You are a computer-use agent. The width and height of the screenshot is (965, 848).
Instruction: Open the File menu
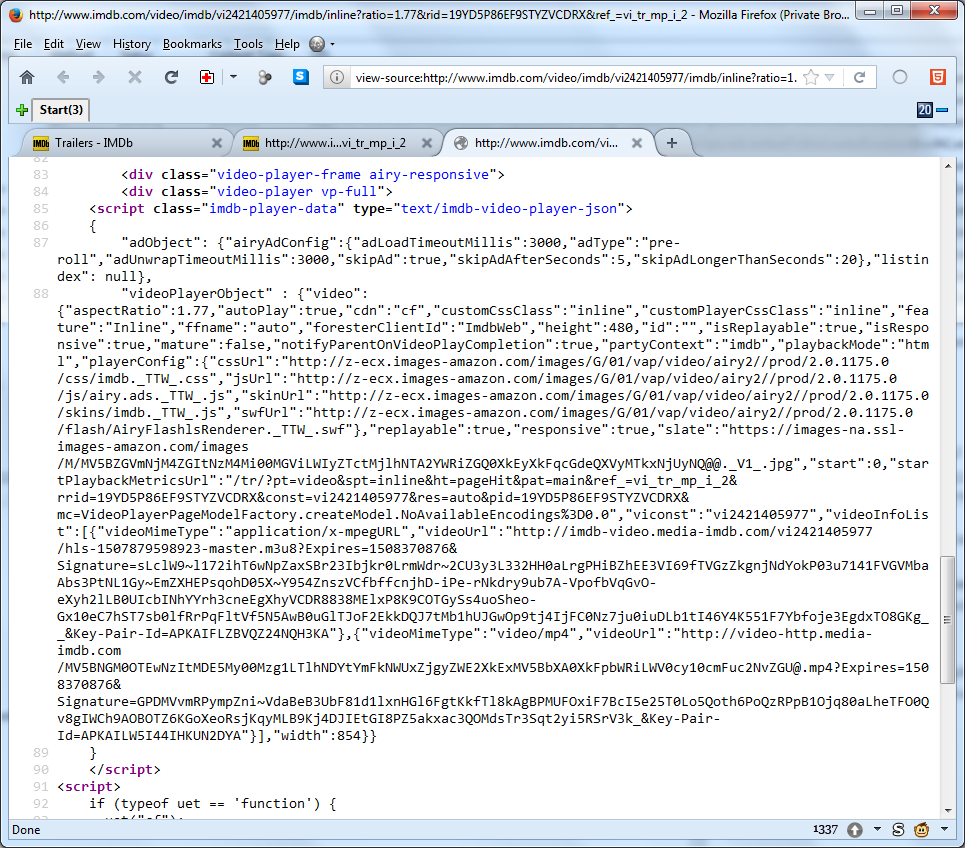23,44
